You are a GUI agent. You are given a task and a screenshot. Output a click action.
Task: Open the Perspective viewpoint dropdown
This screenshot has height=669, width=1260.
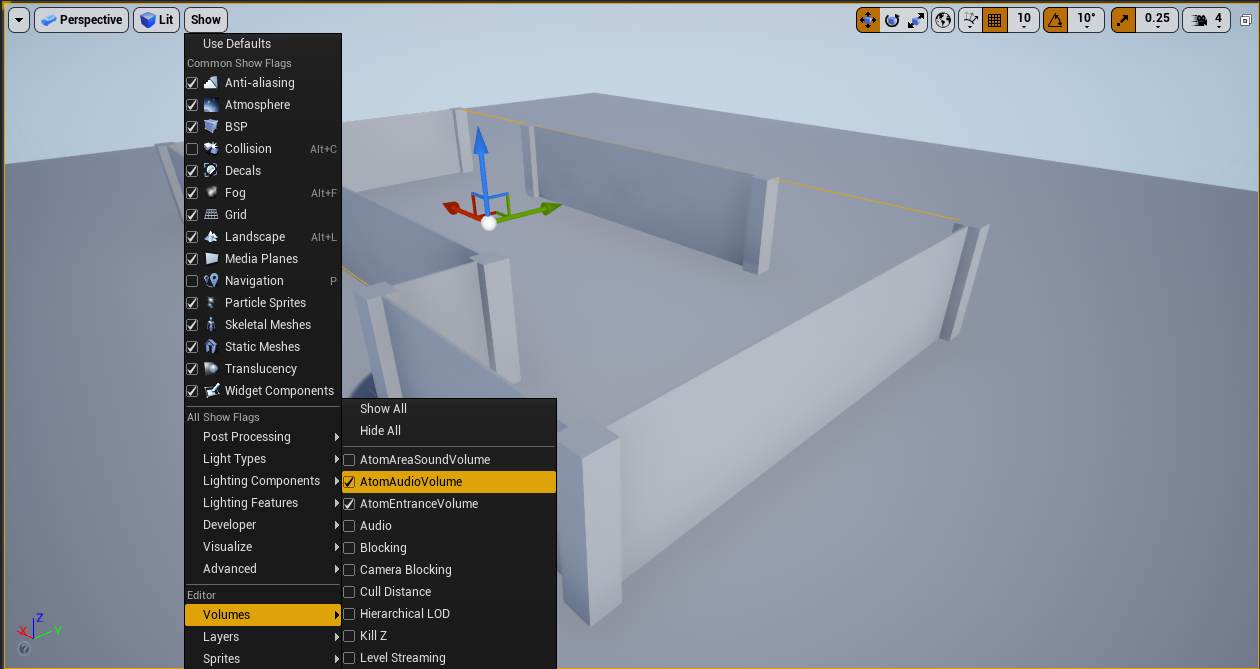(81, 19)
